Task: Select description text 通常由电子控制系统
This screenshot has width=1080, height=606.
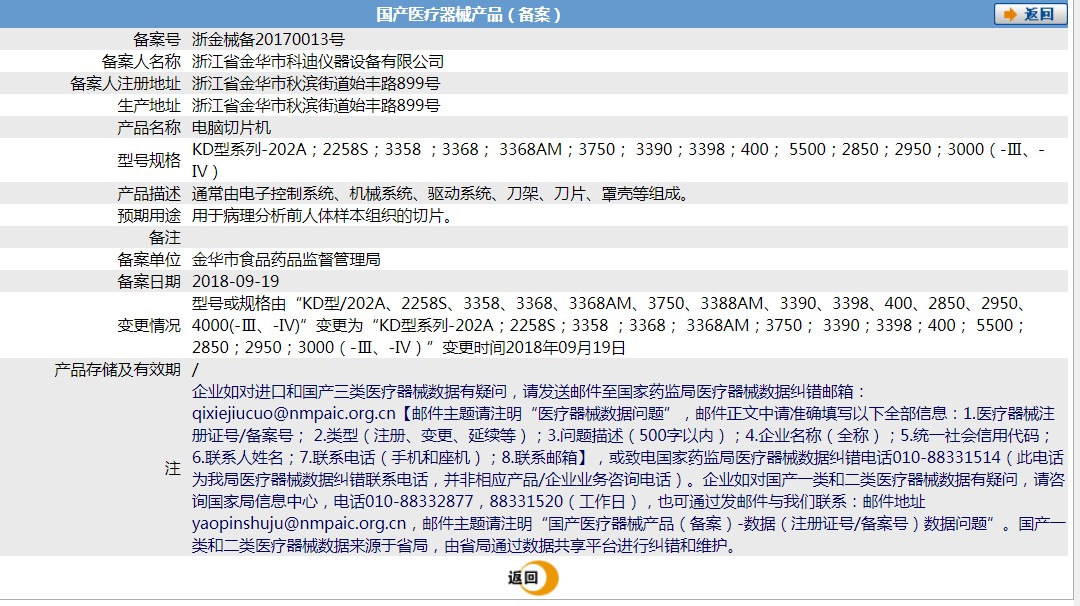Action: (x=262, y=194)
